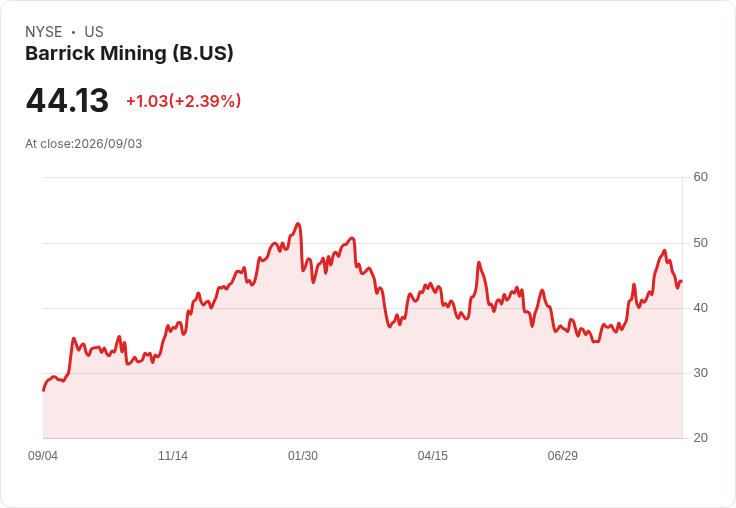Click the chart line's starting point at 09/04
Viewport: 736px width, 508px height.
(x=44, y=390)
